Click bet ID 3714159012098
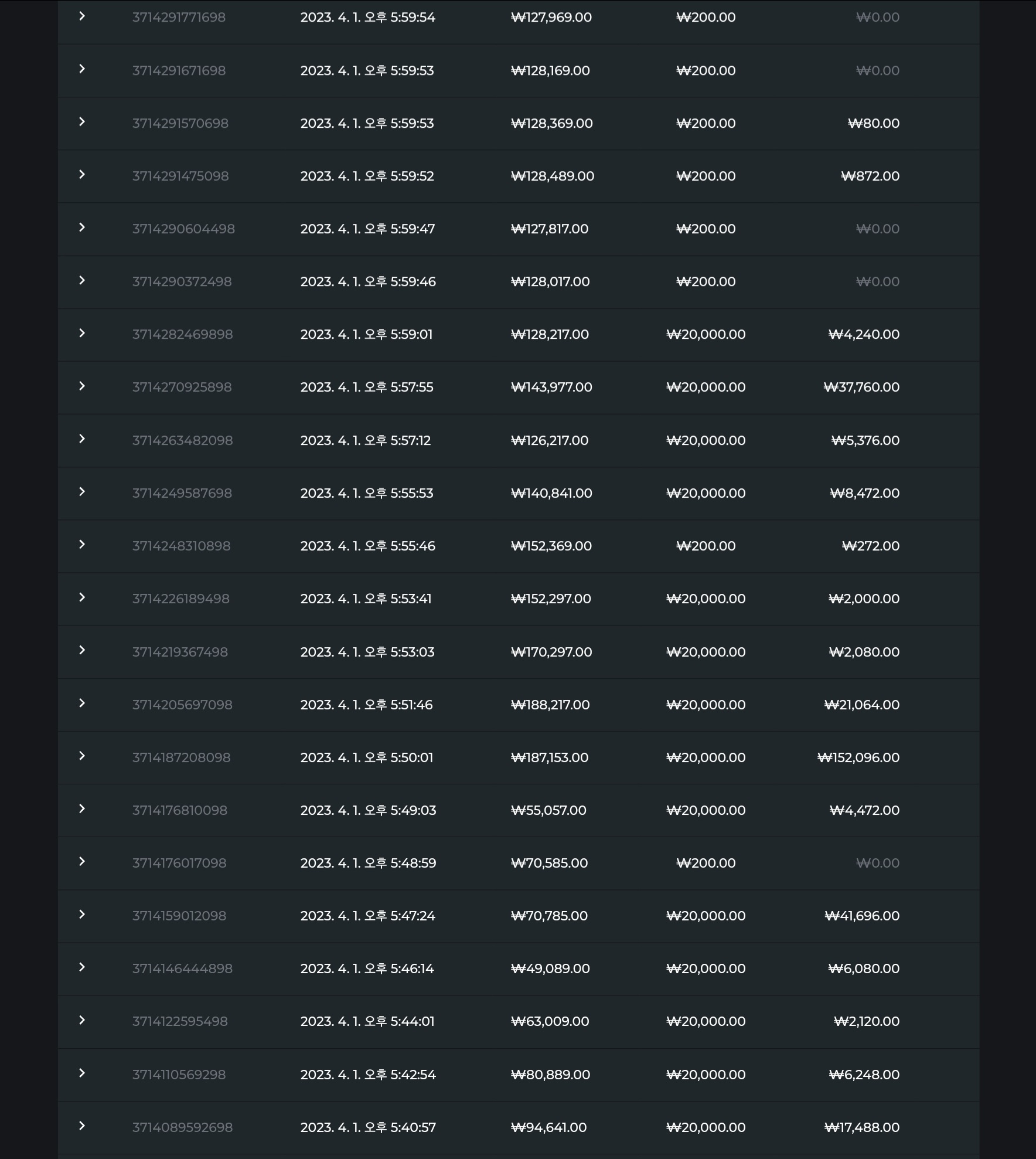 tap(179, 916)
